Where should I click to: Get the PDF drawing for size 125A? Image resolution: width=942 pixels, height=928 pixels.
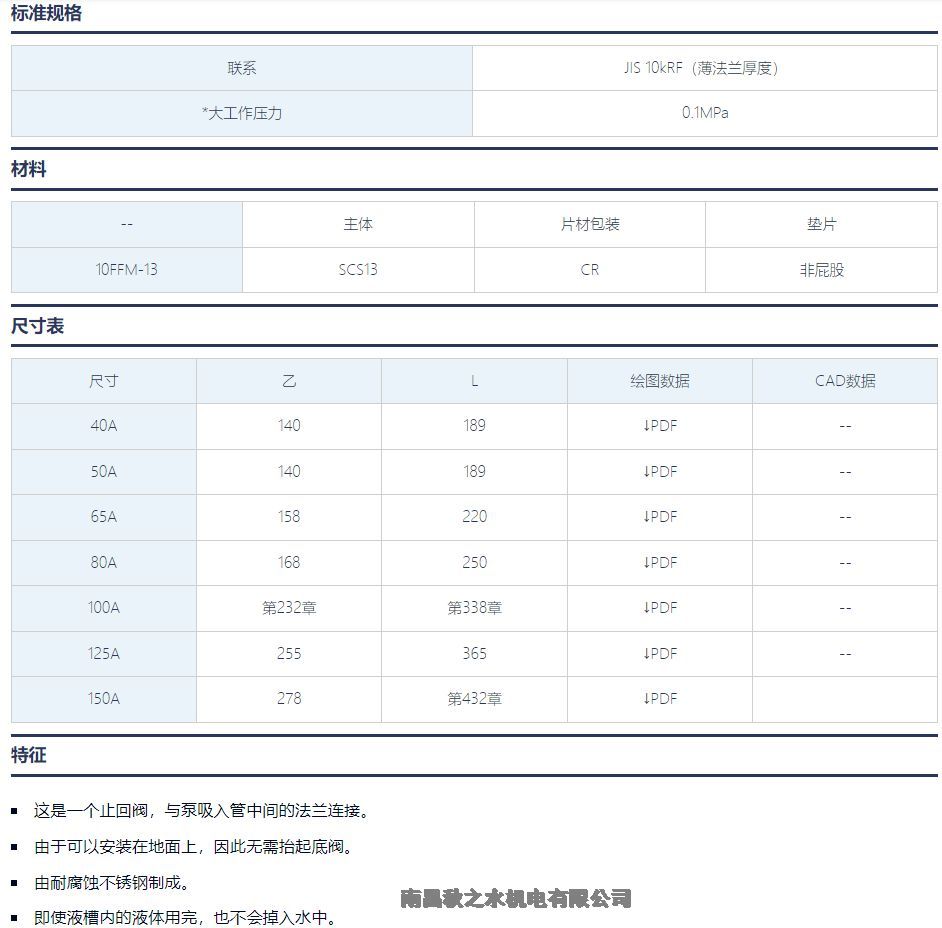pos(659,653)
